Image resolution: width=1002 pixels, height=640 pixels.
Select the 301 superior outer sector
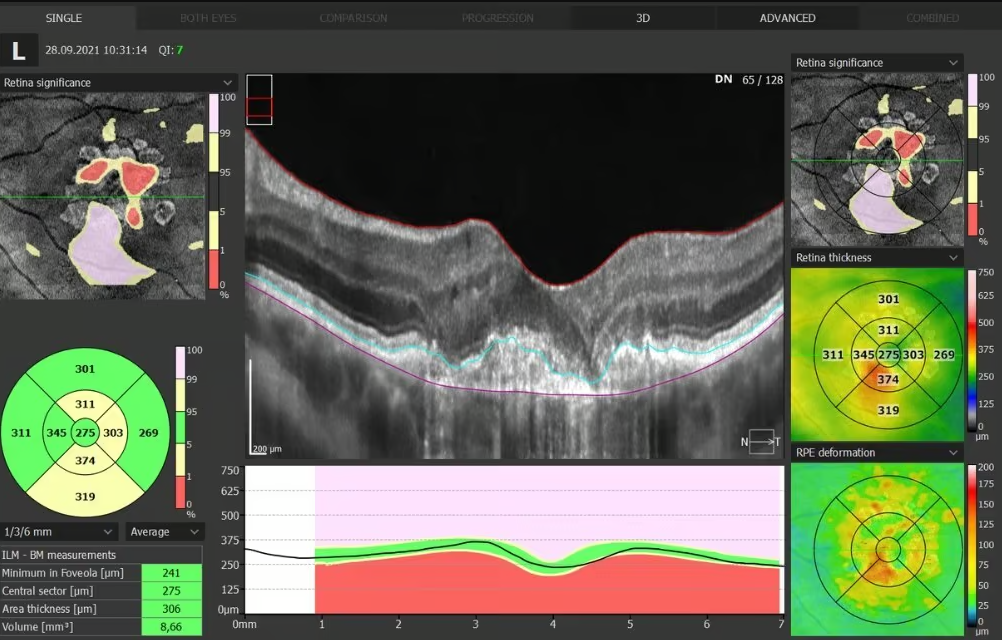85,369
